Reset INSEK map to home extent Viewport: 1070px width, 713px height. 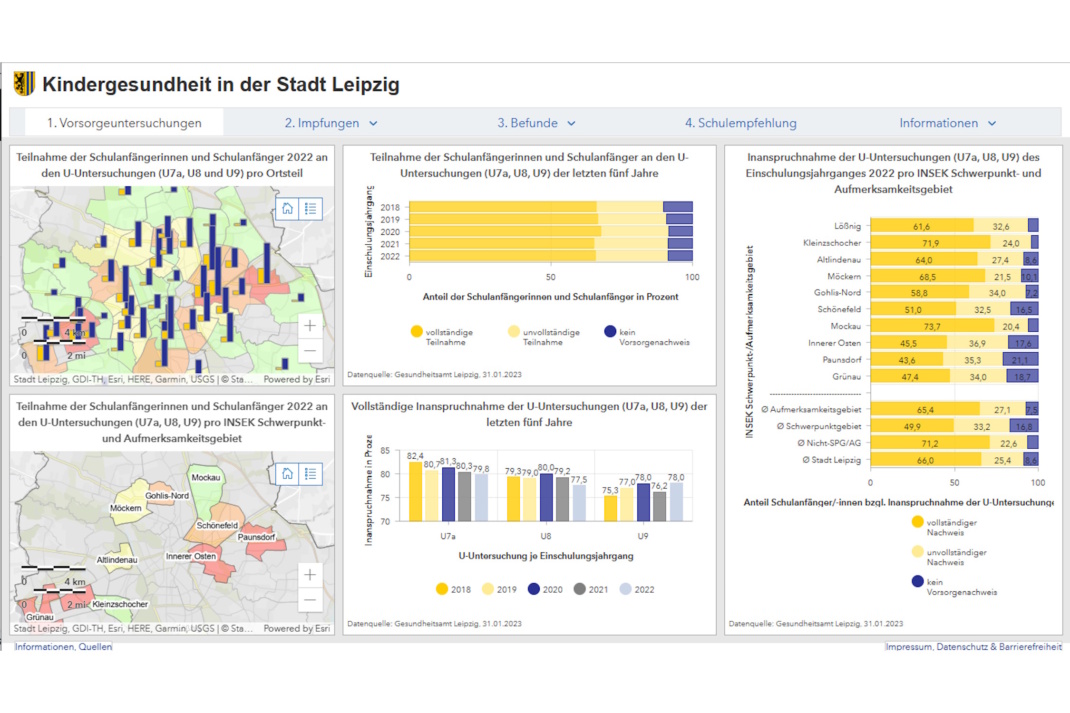tap(287, 473)
